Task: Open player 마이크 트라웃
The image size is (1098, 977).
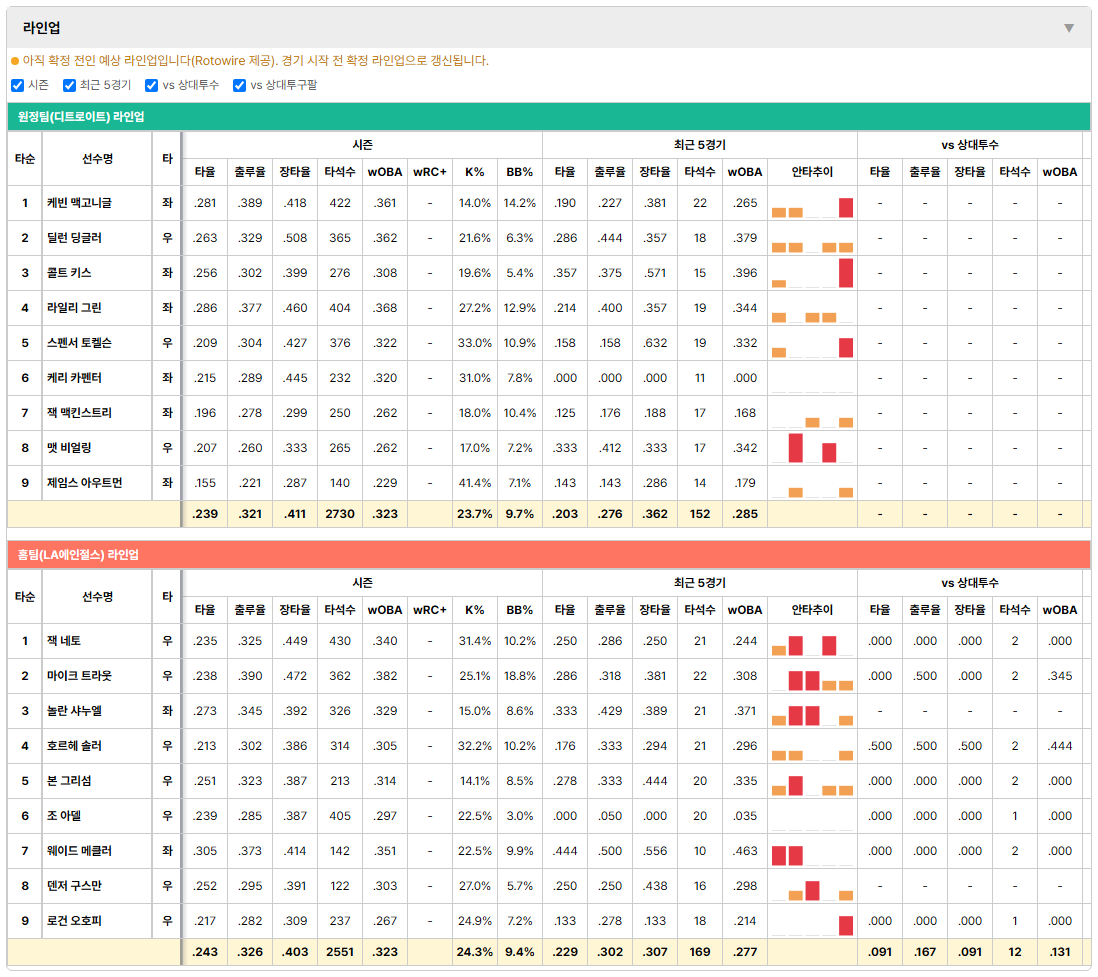Action: [79, 676]
